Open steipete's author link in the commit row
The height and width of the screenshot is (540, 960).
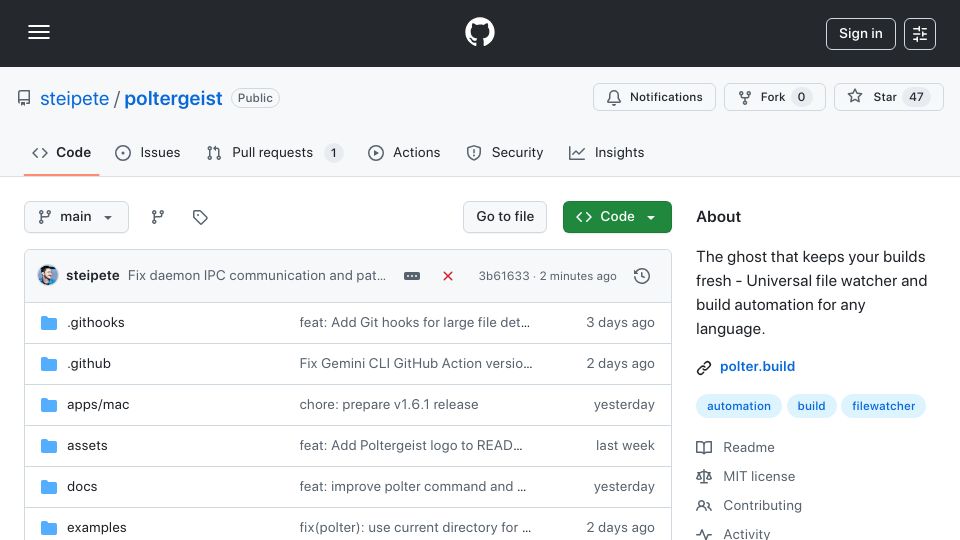[92, 276]
